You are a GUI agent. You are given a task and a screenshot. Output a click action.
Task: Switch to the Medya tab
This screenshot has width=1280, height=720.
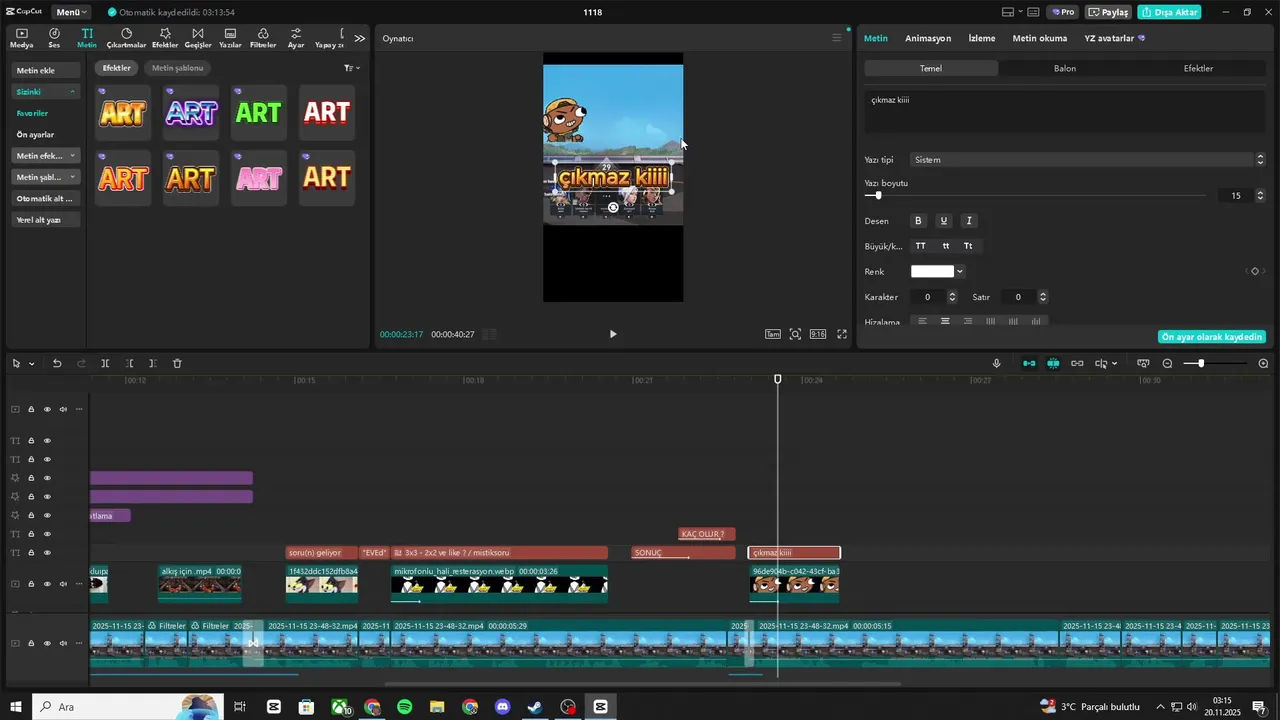(22, 38)
